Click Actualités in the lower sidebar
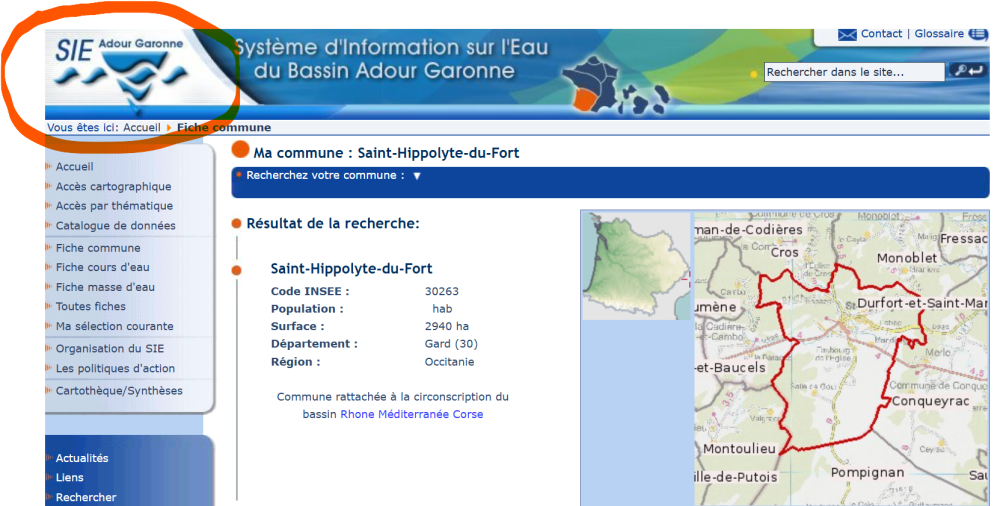Screen dimensions: 1000x506 [x=82, y=458]
